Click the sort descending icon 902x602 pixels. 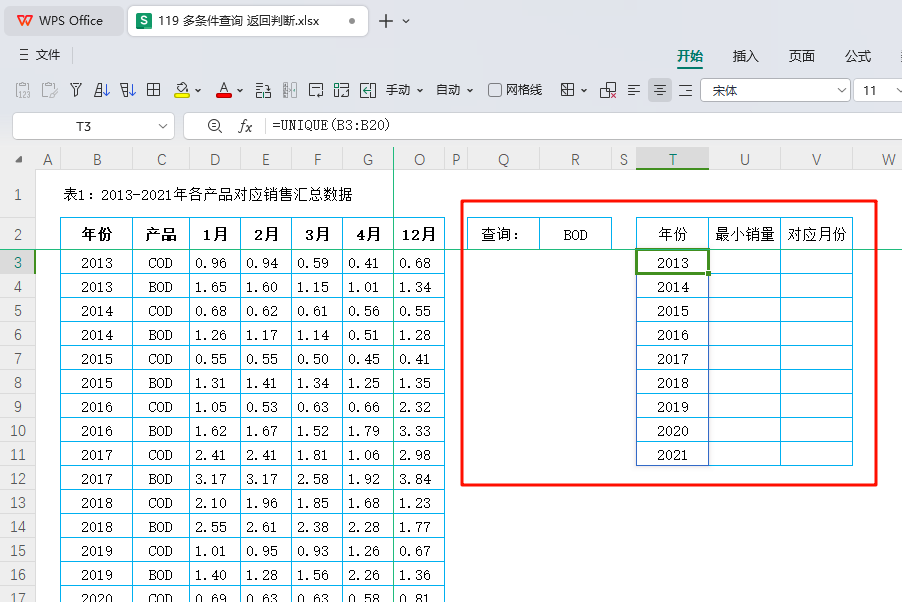click(x=128, y=90)
